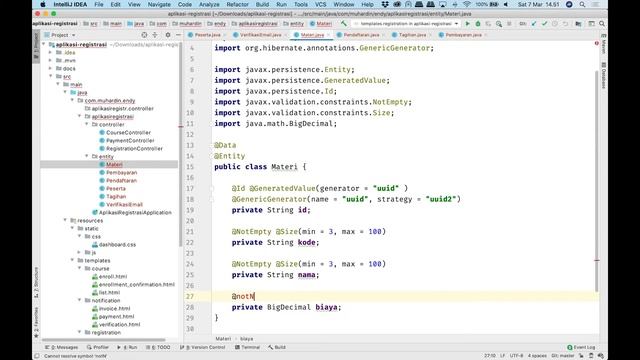Click the Locate in Project target icon
This screenshot has height=360, width=640.
(144, 35)
